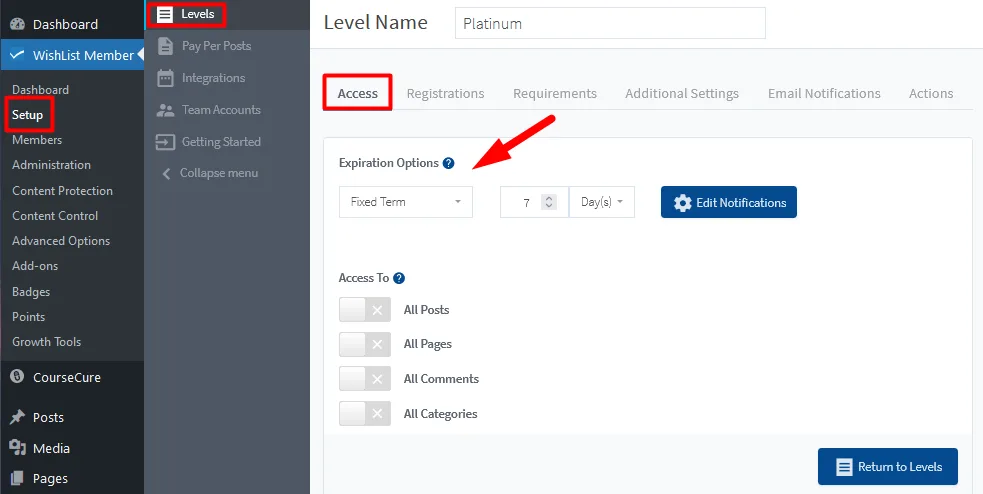This screenshot has height=494, width=983.
Task: Open Content Control in the sidebar
Action: (x=55, y=216)
